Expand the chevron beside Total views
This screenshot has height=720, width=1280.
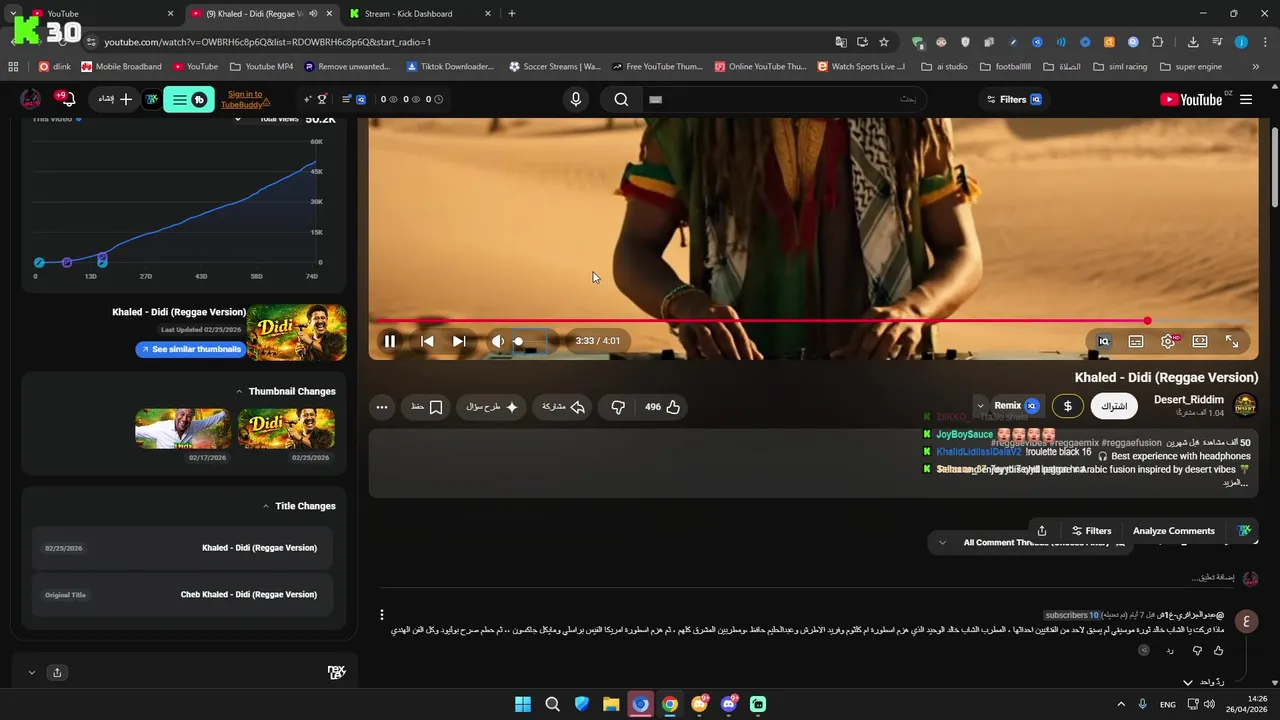click(x=238, y=119)
